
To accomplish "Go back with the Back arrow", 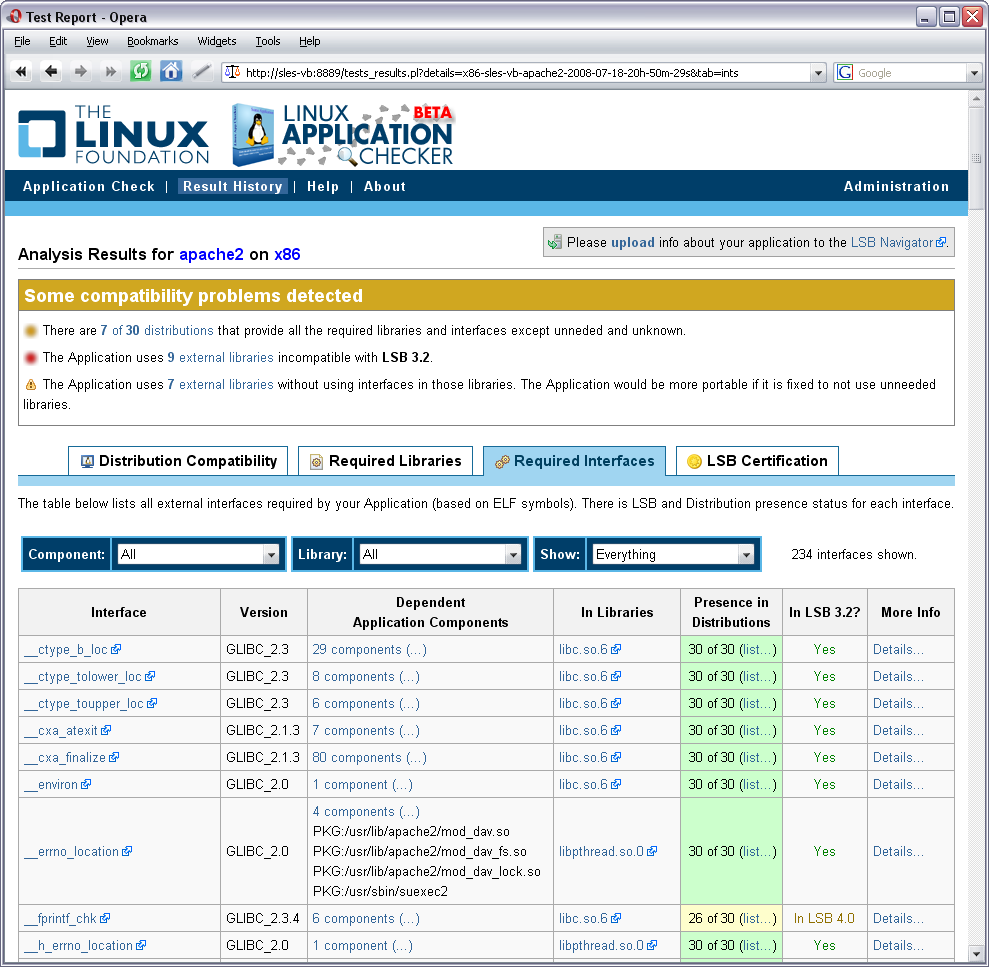I will click(x=51, y=72).
